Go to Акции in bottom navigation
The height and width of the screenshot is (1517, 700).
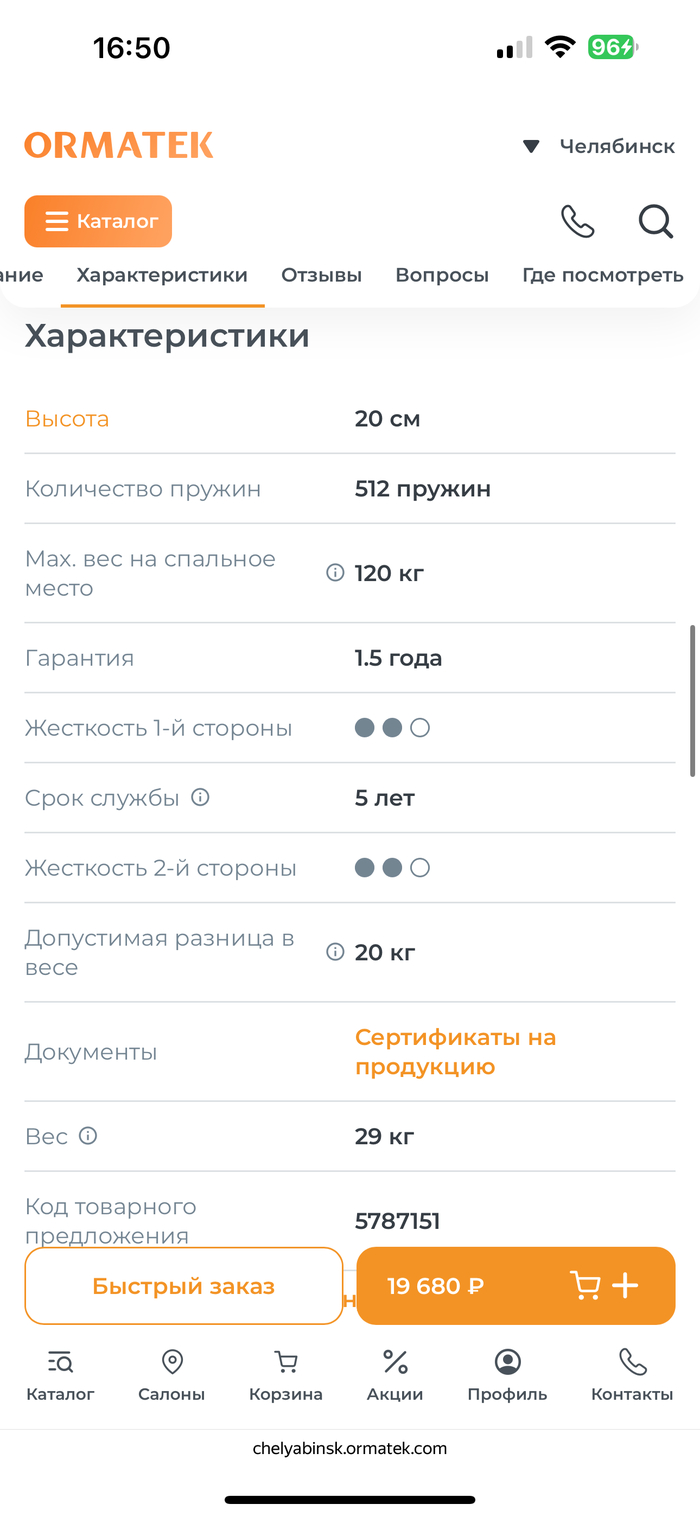click(395, 1375)
